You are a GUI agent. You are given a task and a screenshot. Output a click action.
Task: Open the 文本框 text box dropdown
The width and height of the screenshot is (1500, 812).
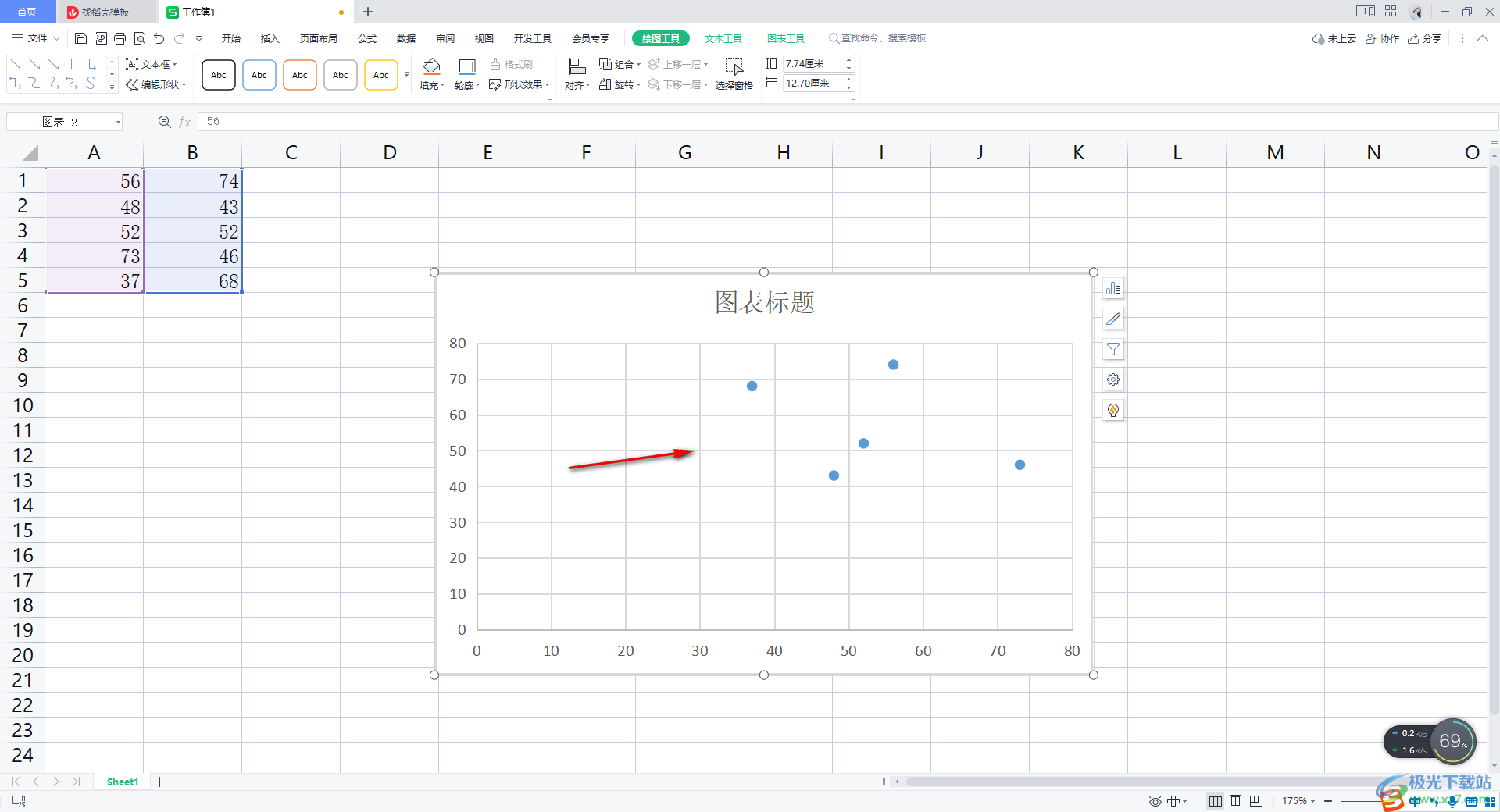click(152, 64)
